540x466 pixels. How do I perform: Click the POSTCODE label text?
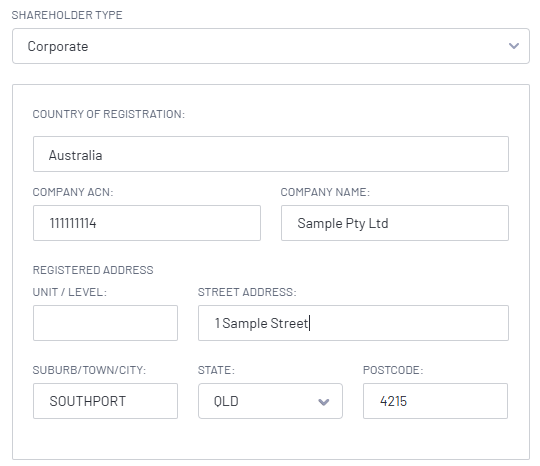point(393,370)
